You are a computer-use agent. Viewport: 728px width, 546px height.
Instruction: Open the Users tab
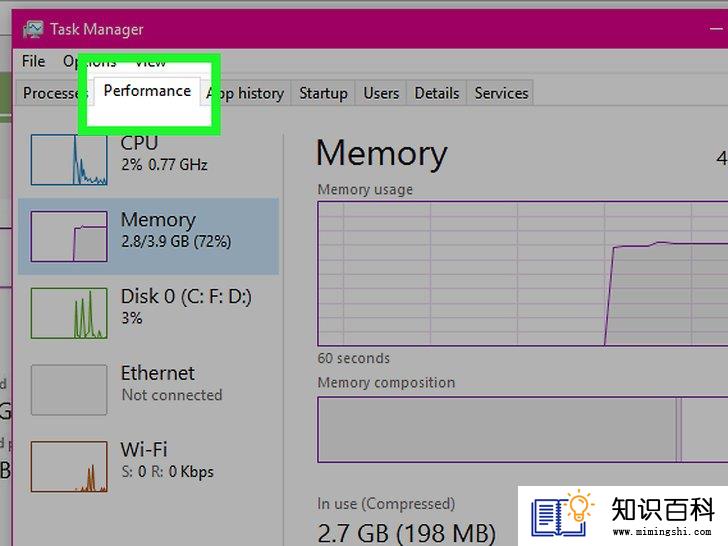[x=381, y=93]
